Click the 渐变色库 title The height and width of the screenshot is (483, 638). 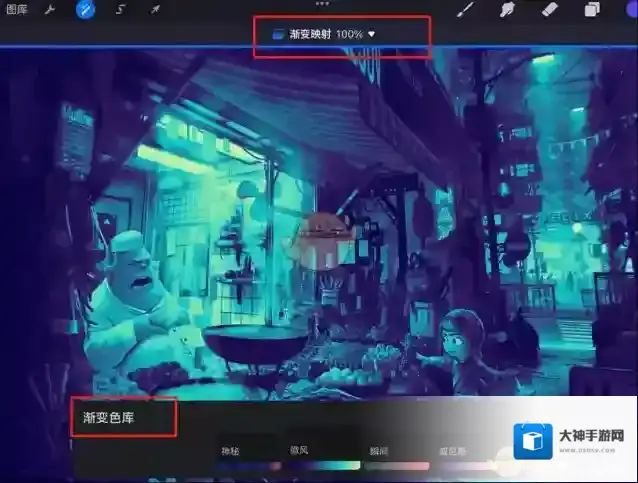pyautogui.click(x=109, y=417)
